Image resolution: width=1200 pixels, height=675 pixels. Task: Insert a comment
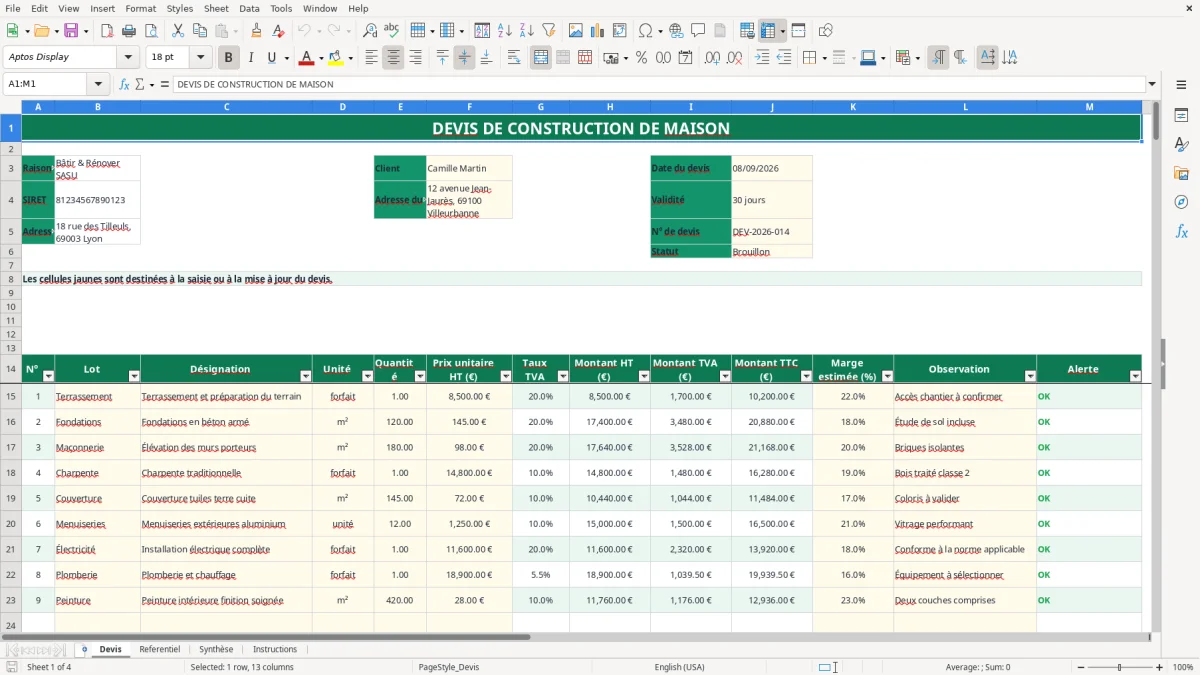tap(698, 31)
